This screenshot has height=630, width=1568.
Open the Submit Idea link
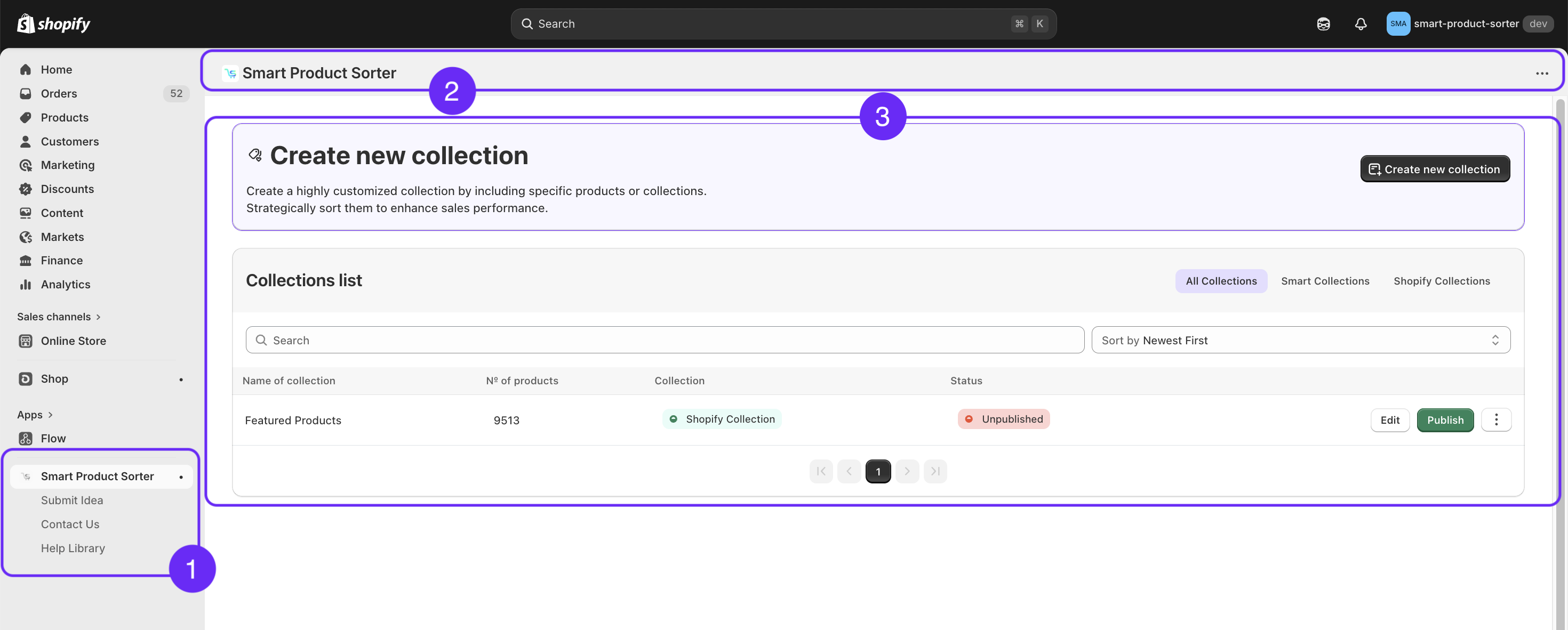(x=72, y=500)
